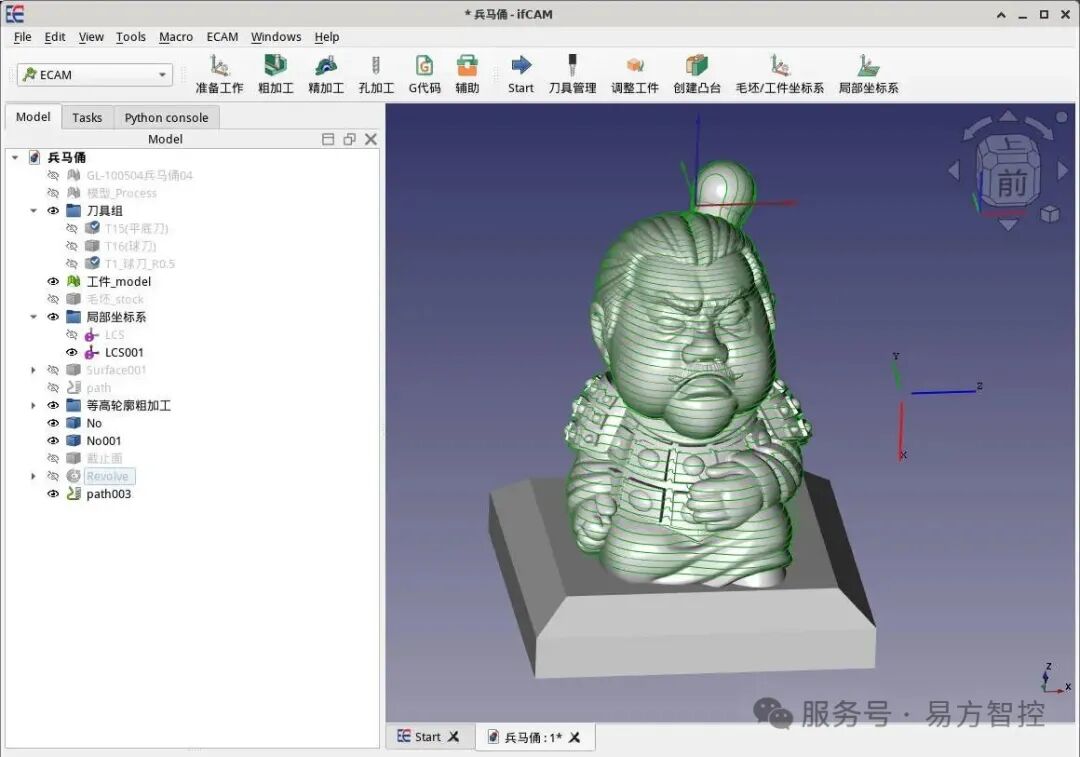Click the 调整工件 adjust workpiece icon

635,74
